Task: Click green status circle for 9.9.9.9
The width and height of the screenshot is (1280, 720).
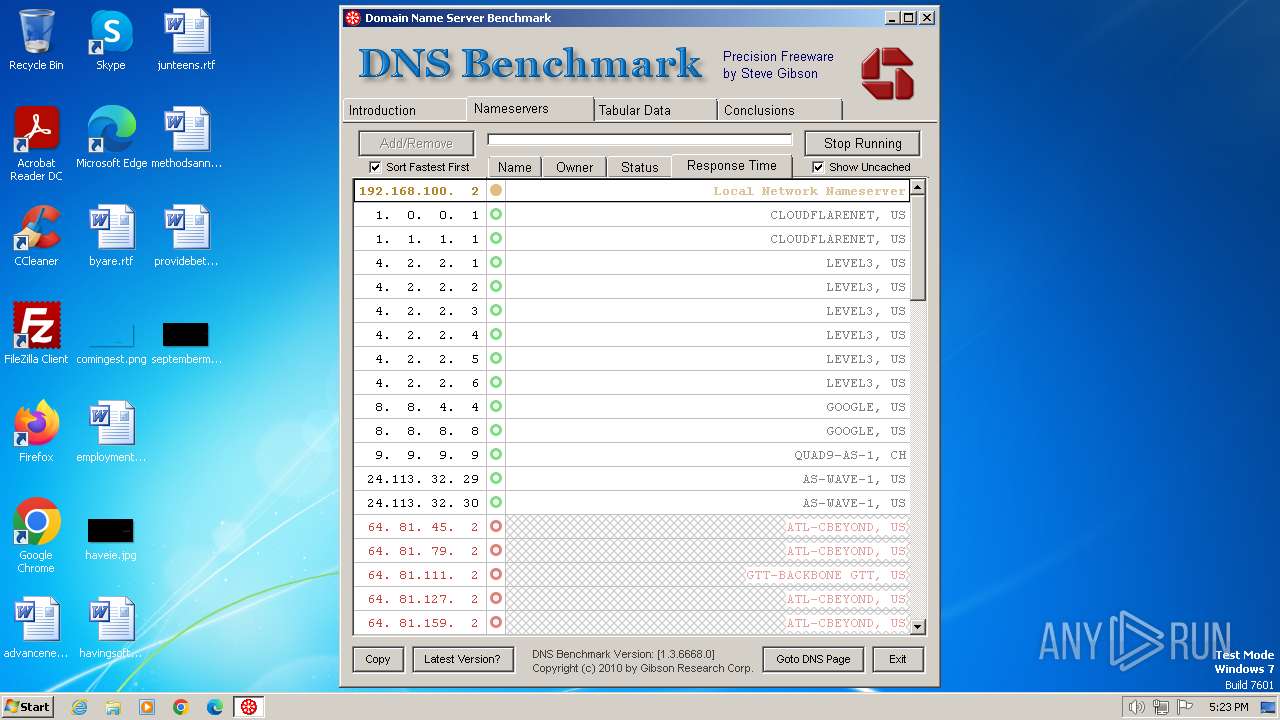Action: coord(496,454)
